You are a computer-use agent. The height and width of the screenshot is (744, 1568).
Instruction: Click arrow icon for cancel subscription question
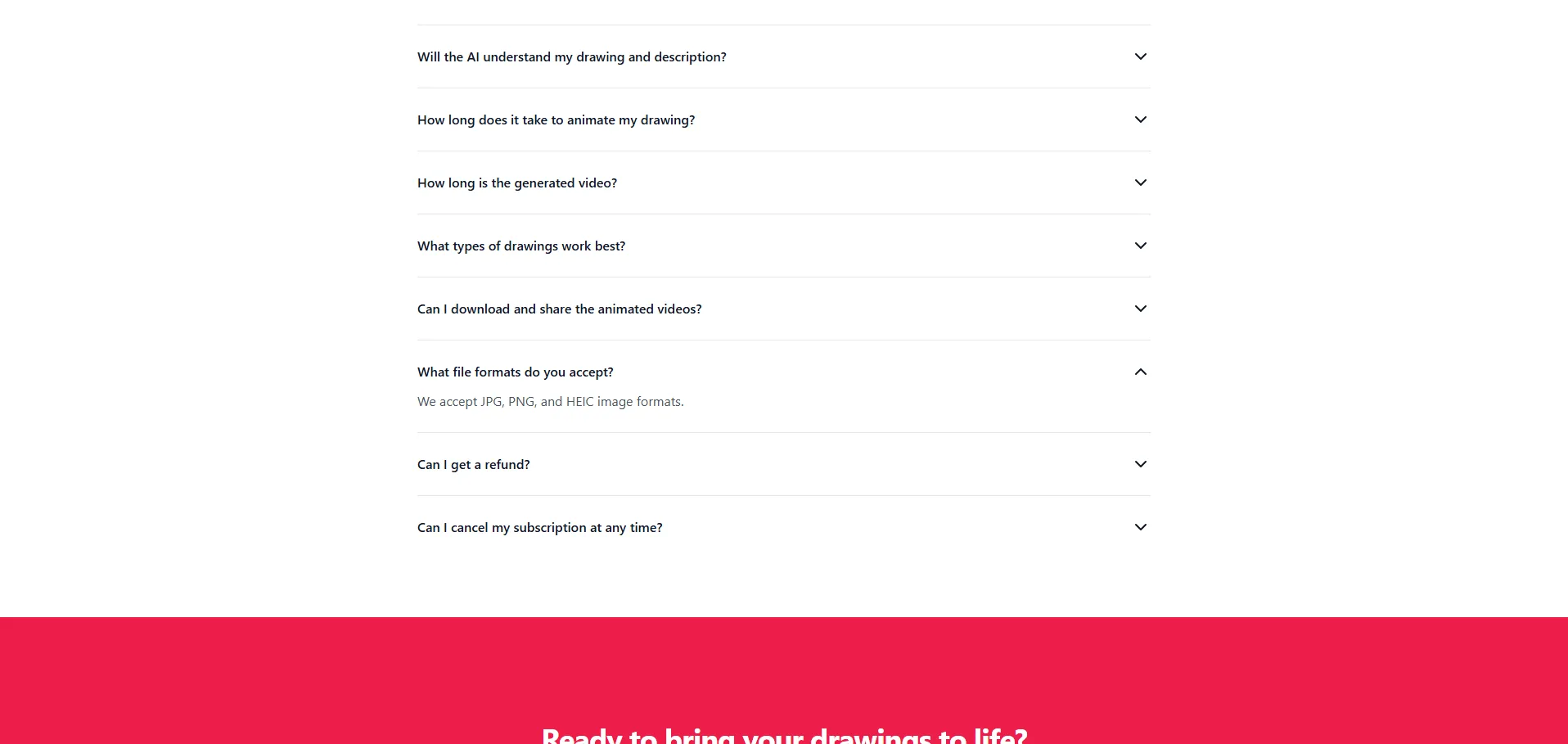tap(1140, 527)
